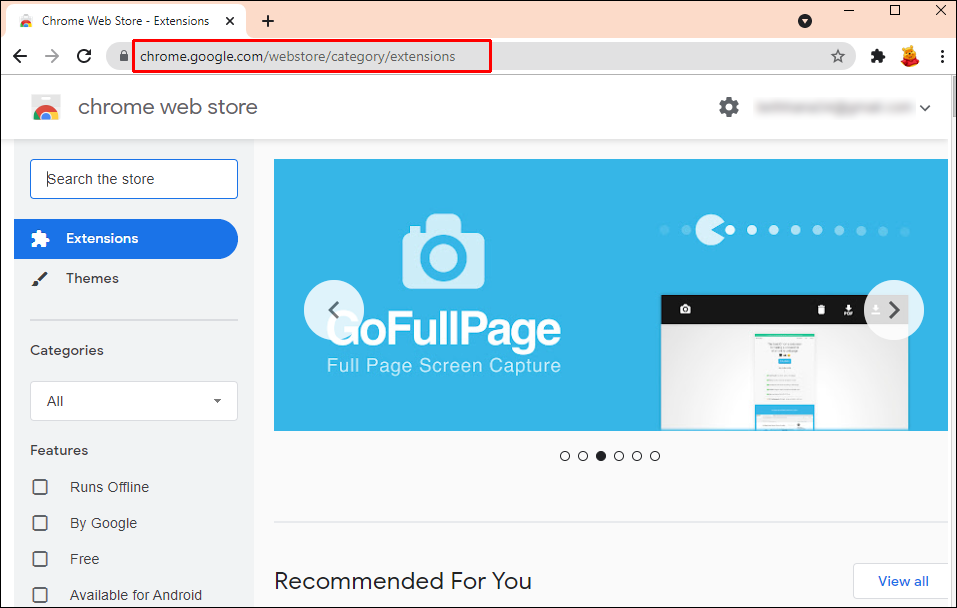Screen dimensions: 957x608
Task: Click the browser forward arrow
Action: (x=52, y=56)
